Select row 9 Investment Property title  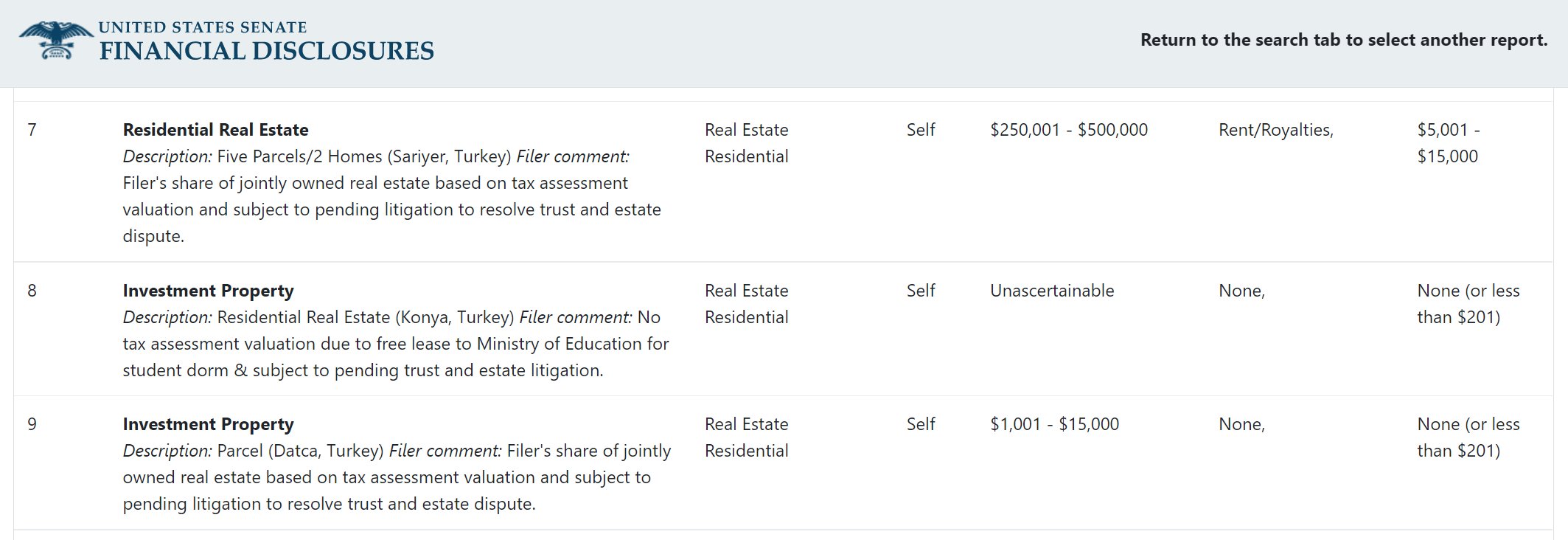click(x=208, y=424)
